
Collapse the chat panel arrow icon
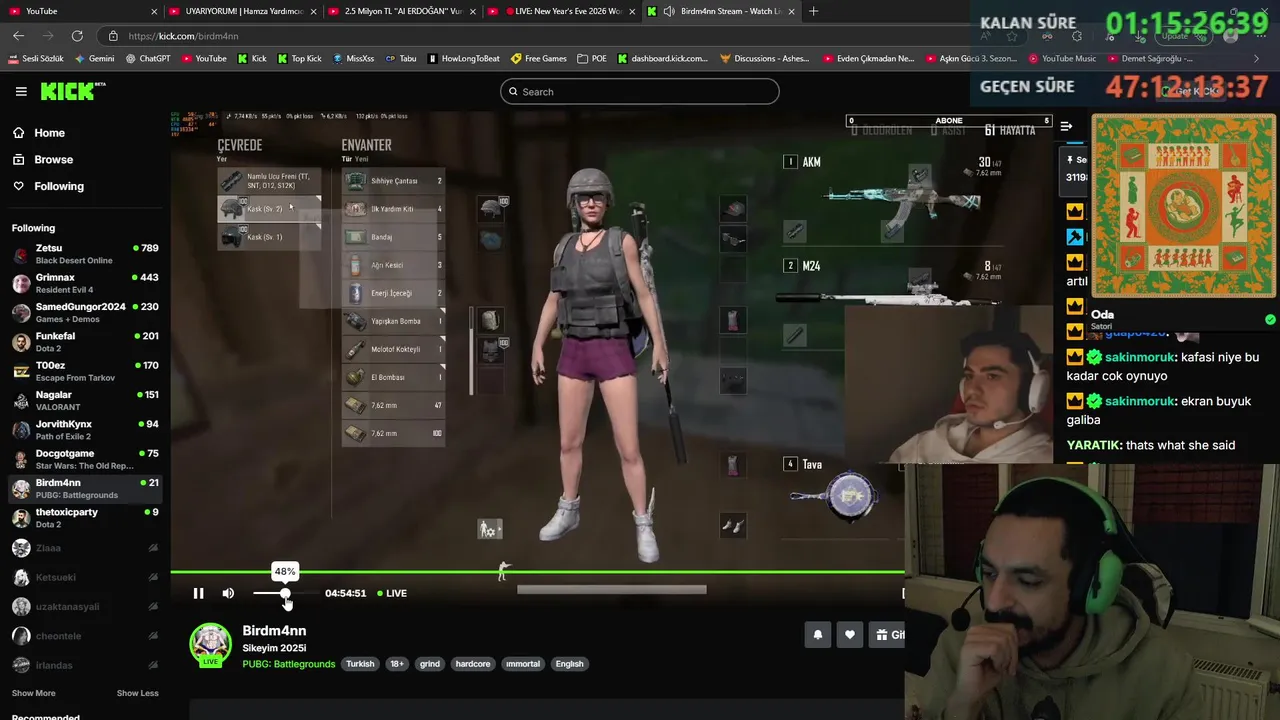1066,126
